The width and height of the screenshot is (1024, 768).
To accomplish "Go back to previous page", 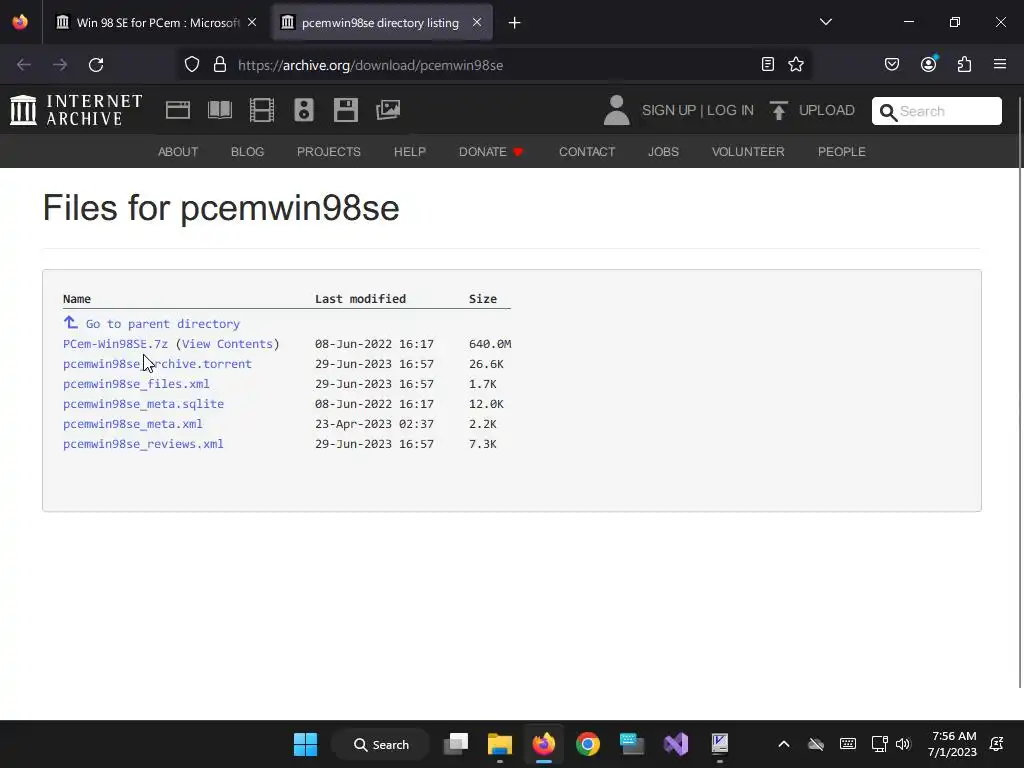I will pyautogui.click(x=24, y=65).
